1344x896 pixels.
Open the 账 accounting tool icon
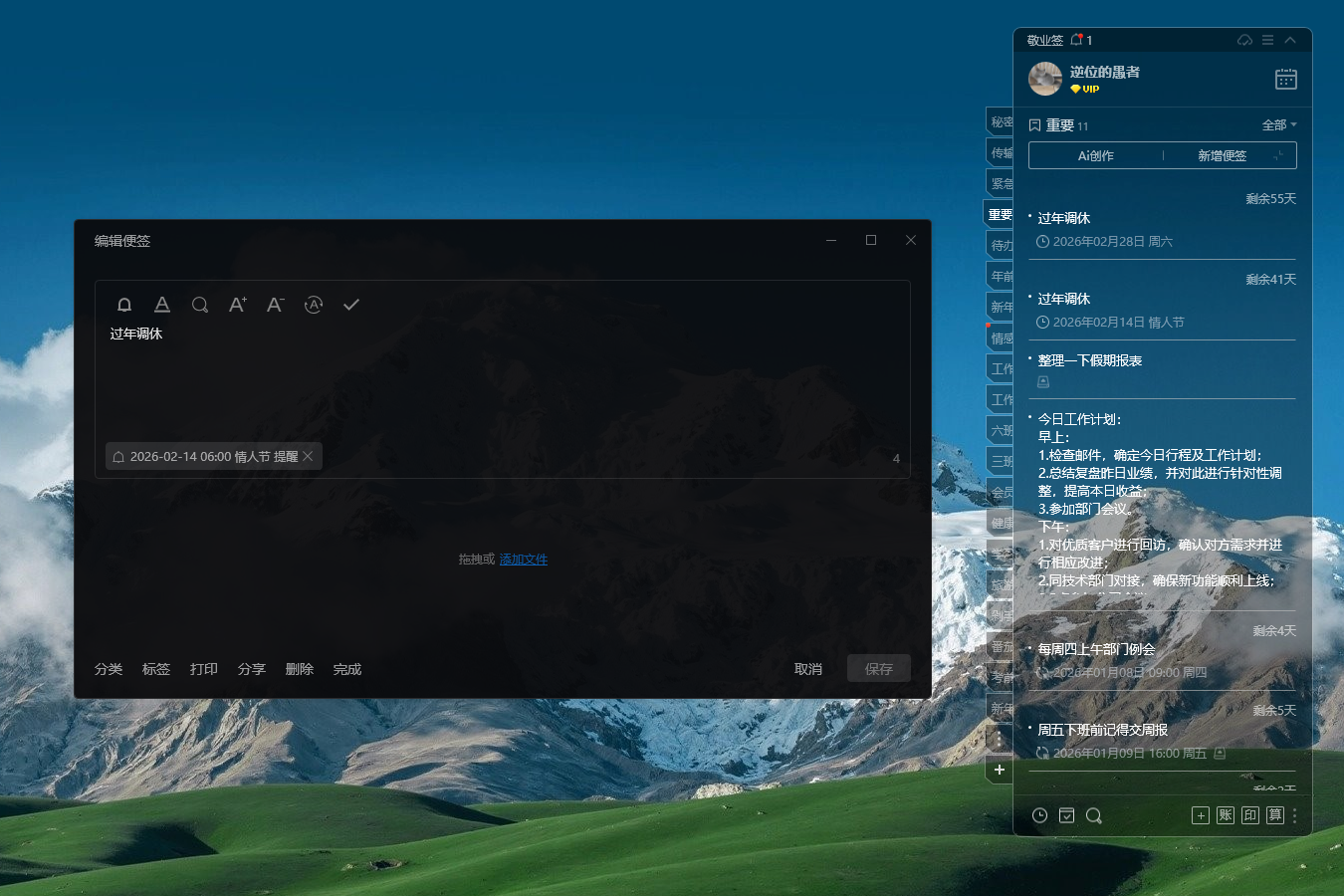click(x=1226, y=815)
